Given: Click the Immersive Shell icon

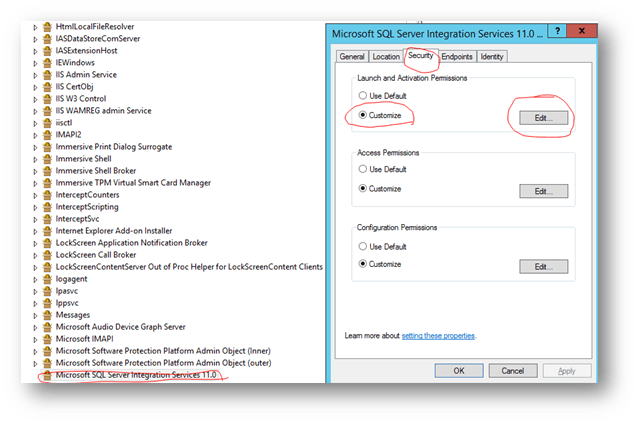Looking at the screenshot, I should tap(47, 158).
